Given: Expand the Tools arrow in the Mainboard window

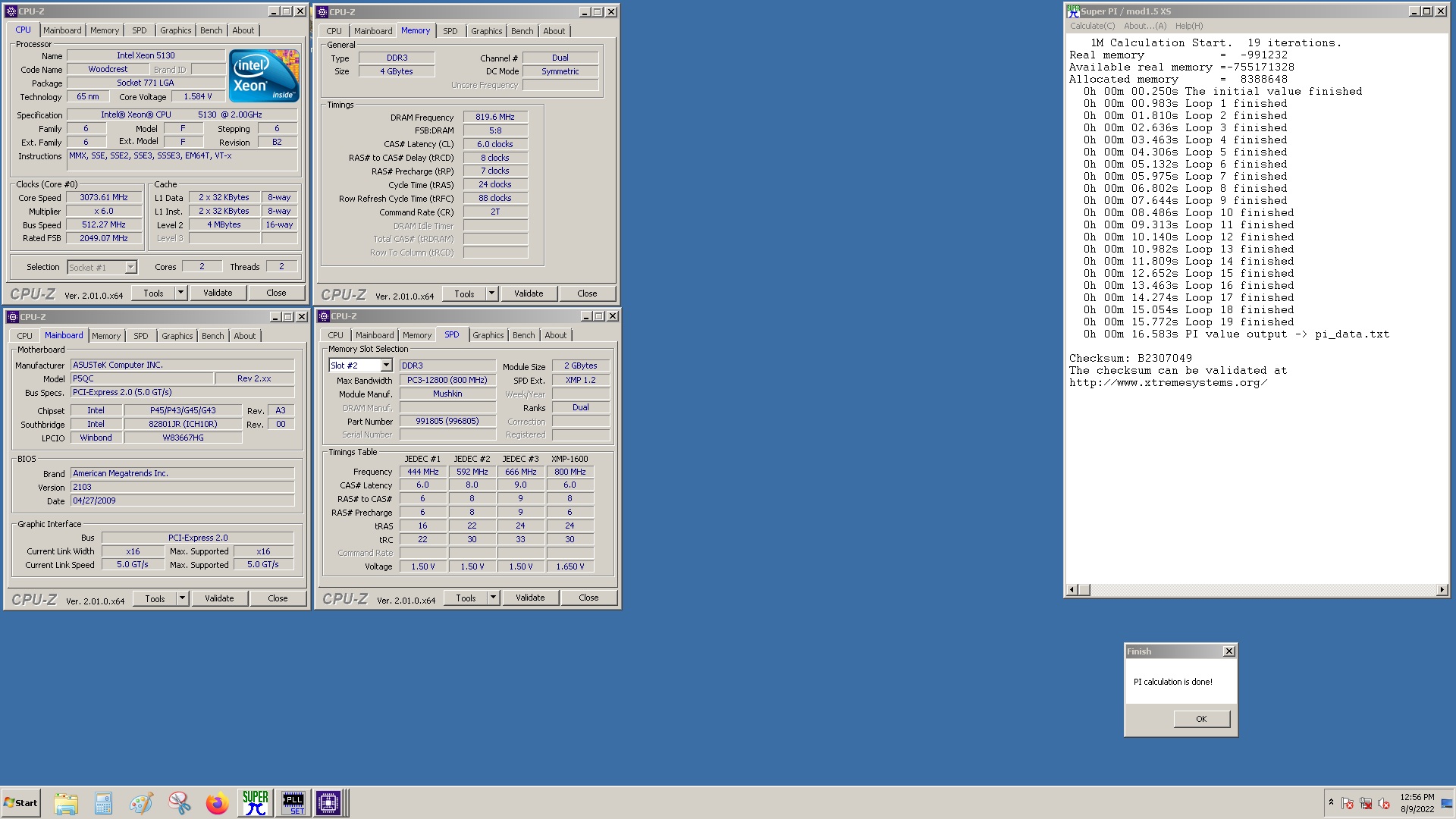Looking at the screenshot, I should pos(182,598).
